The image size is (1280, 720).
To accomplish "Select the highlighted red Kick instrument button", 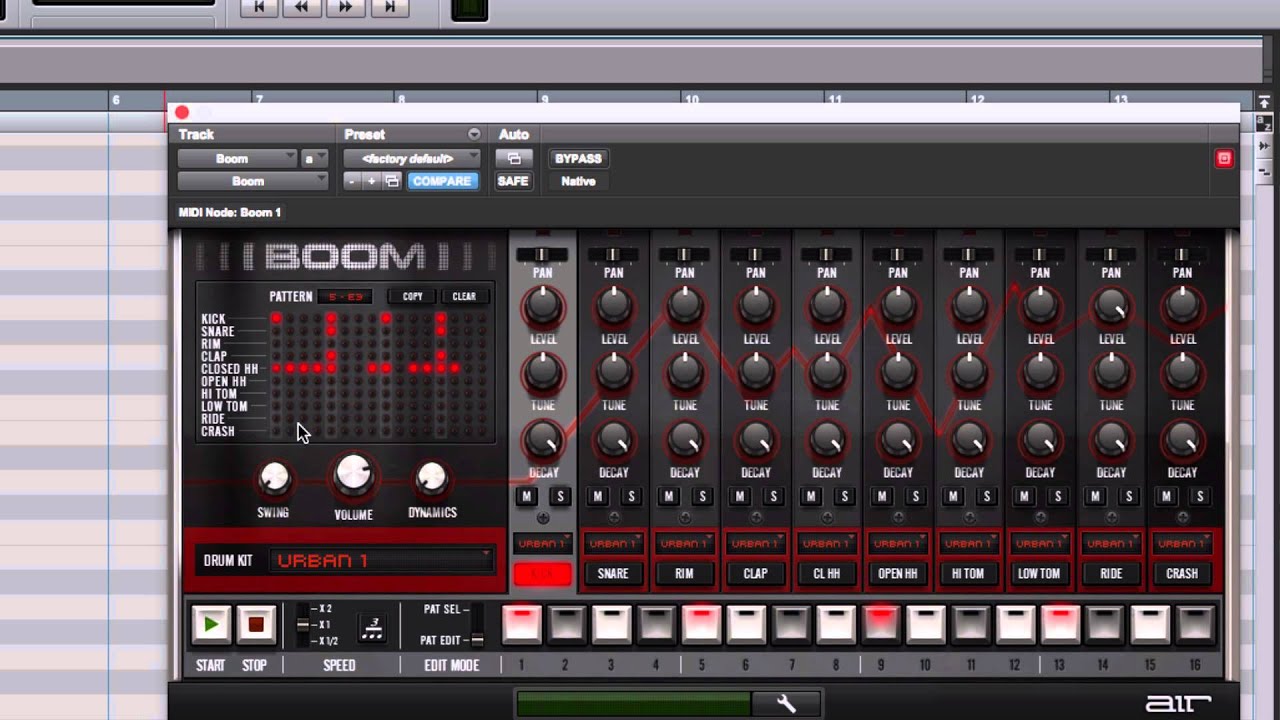I will (x=542, y=574).
